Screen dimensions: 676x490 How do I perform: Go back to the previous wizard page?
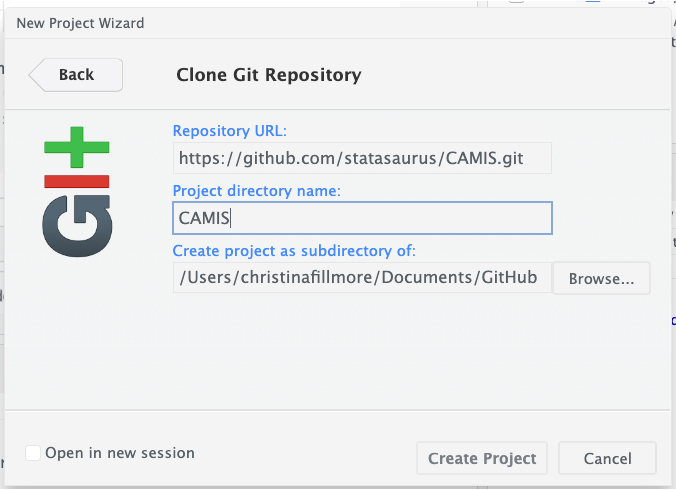[76, 75]
